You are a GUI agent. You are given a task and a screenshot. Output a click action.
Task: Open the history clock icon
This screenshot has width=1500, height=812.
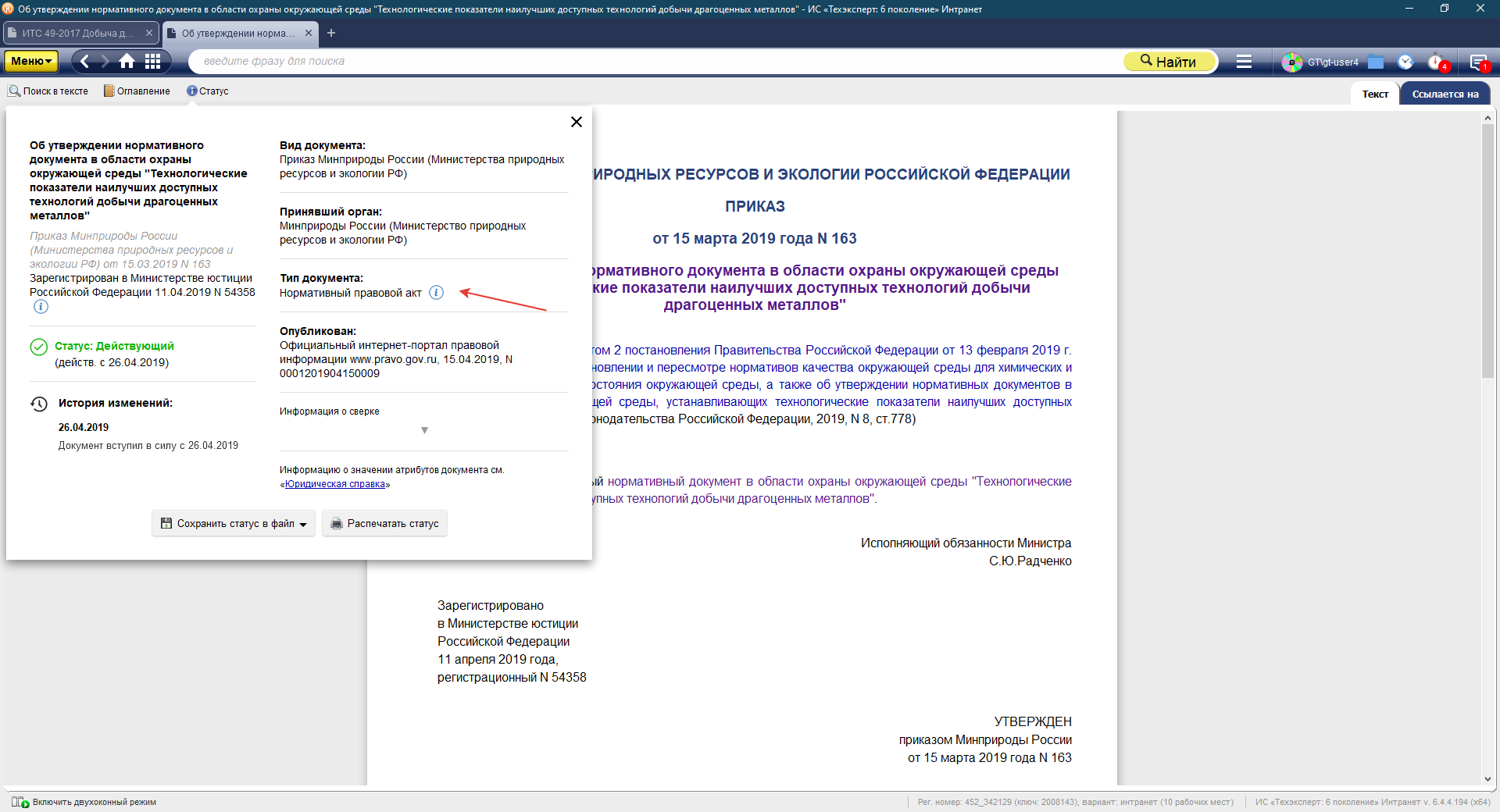point(1405,62)
